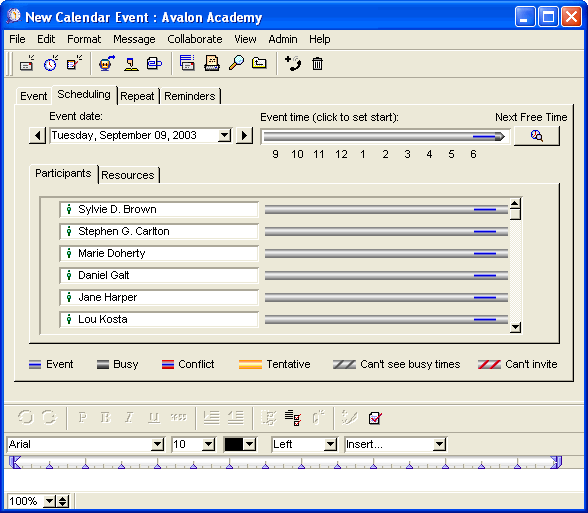This screenshot has height=513, width=588.
Task: Click the clock icon in toolbar
Action: tap(51, 63)
